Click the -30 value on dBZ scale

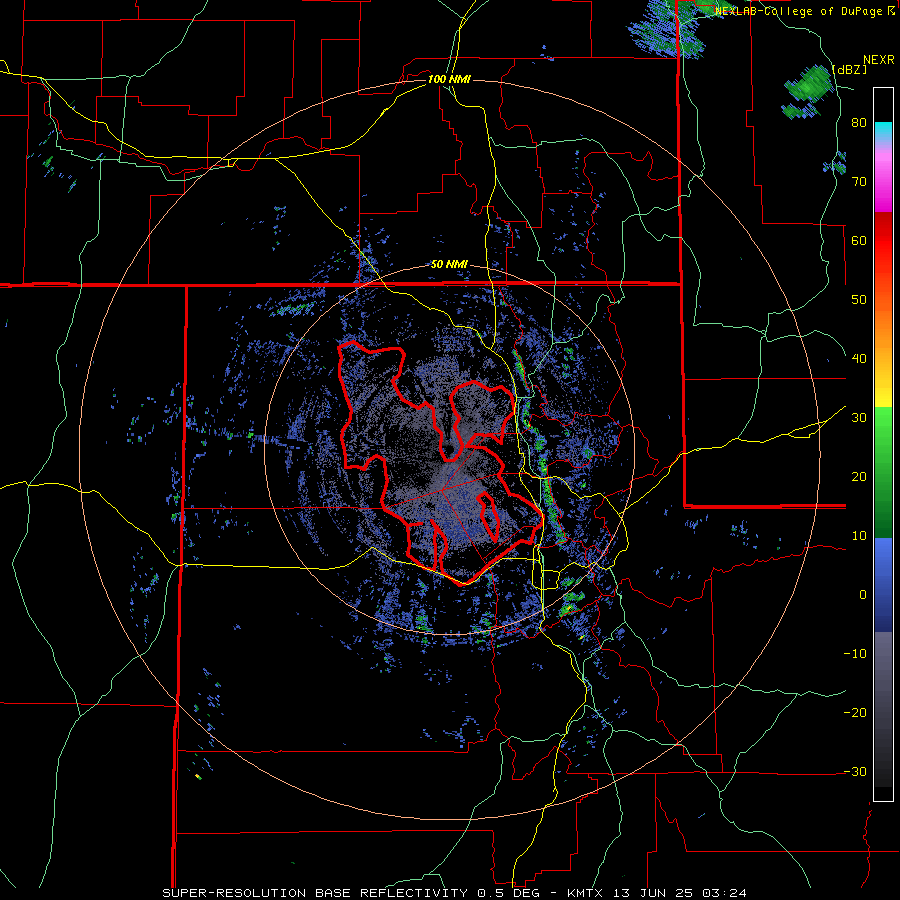(855, 771)
